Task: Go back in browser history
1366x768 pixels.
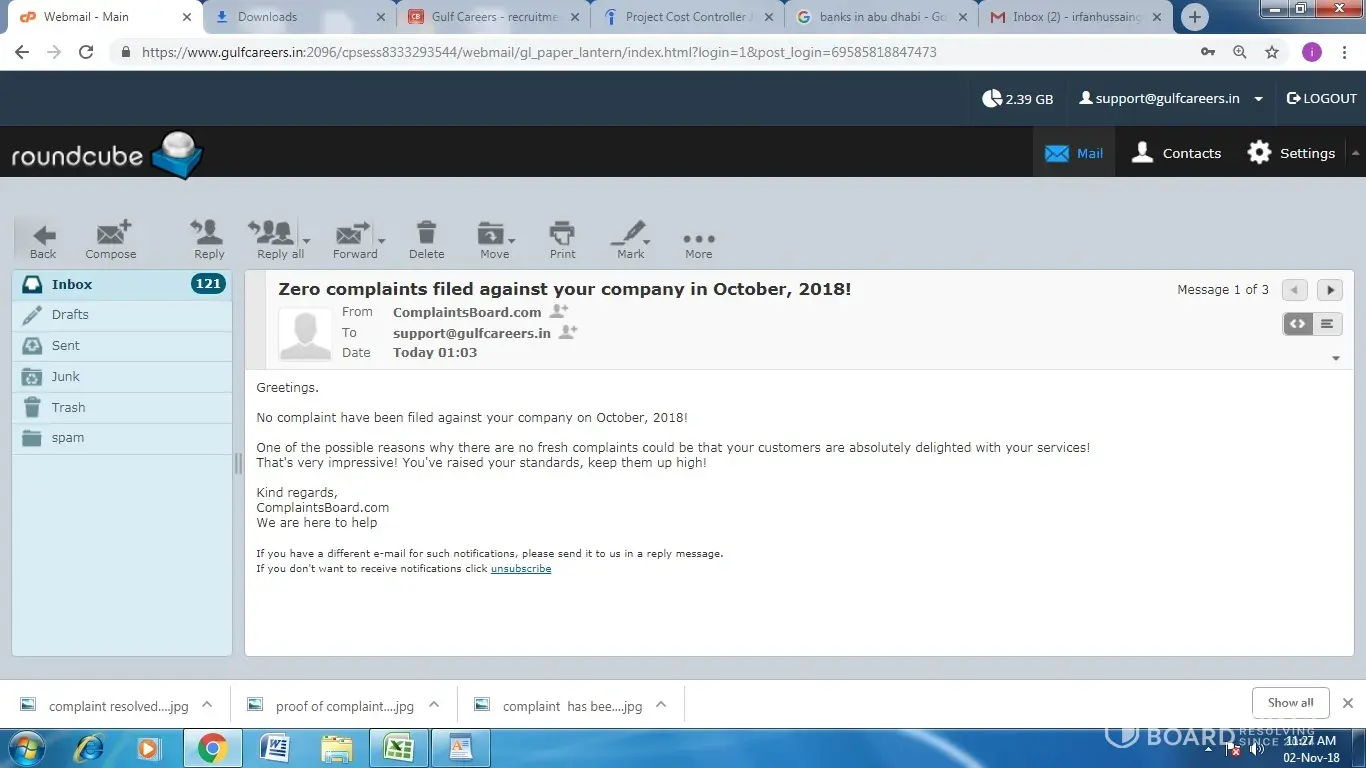Action: click(22, 52)
